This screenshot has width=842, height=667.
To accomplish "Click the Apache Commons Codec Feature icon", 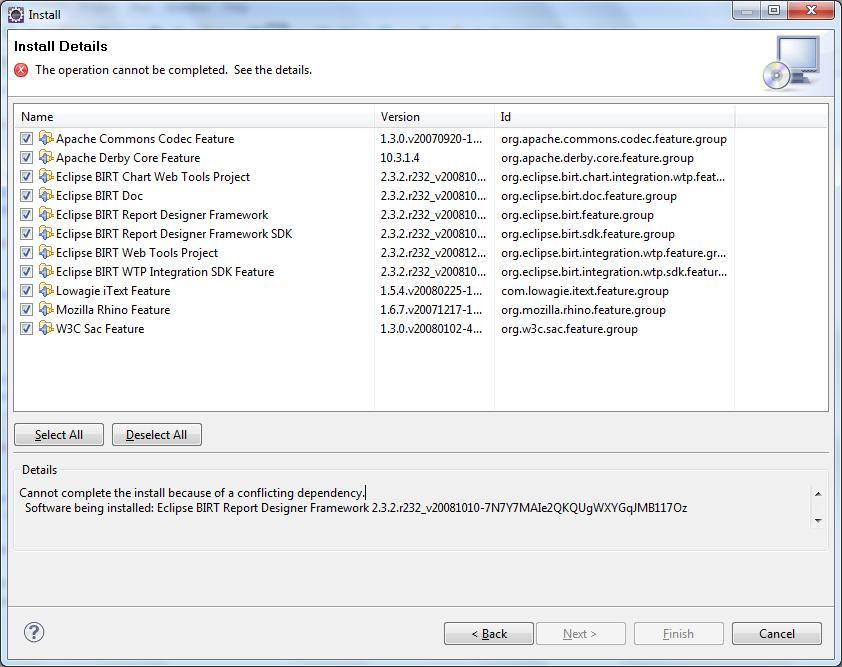I will (x=47, y=139).
